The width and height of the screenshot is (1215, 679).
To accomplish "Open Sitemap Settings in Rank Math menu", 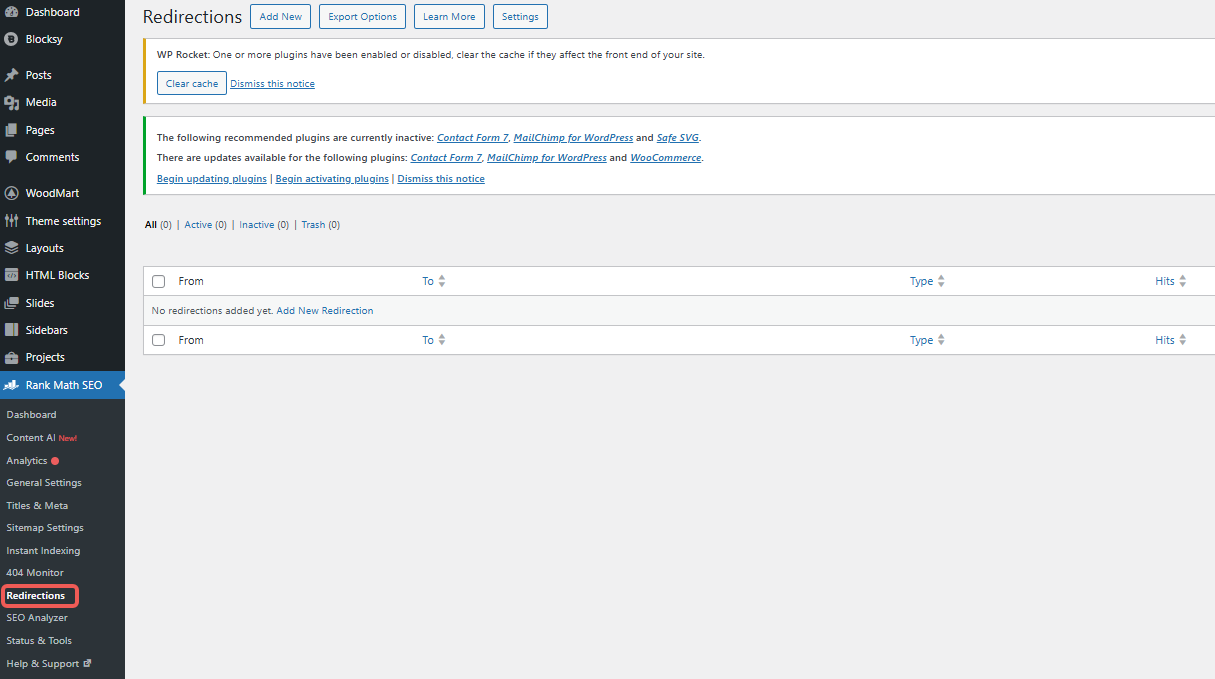I will coord(45,528).
